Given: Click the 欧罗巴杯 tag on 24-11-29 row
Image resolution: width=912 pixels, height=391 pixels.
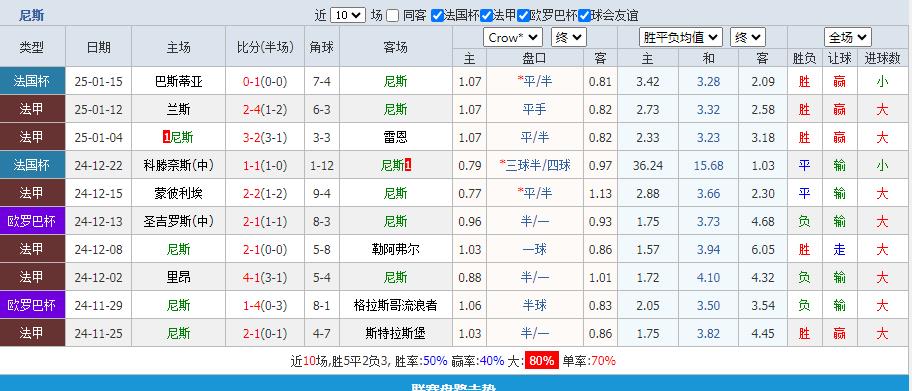Looking at the screenshot, I should point(32,305).
